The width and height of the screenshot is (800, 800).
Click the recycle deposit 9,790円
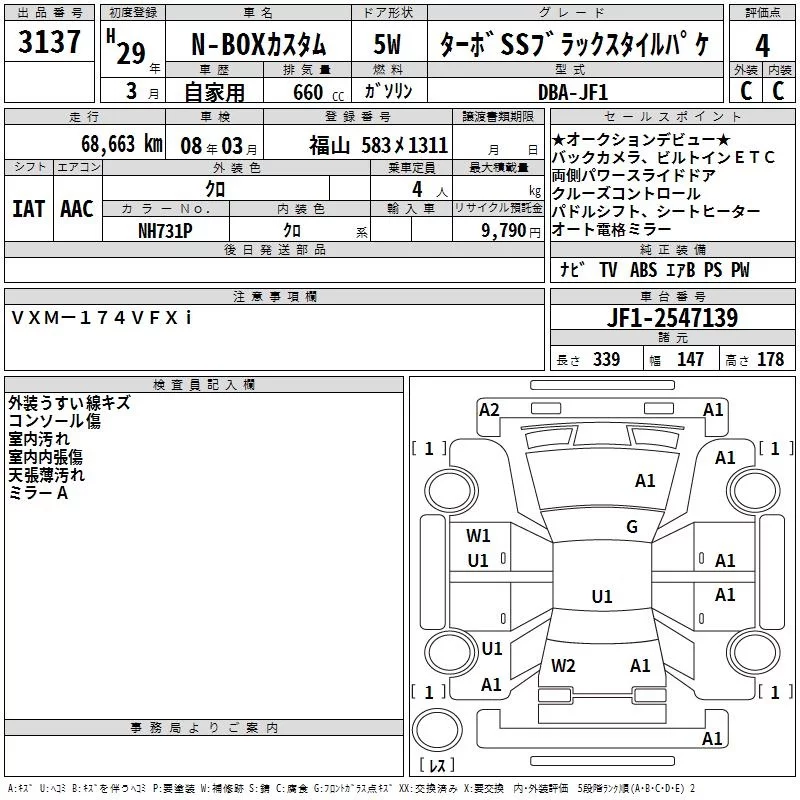[x=511, y=231]
